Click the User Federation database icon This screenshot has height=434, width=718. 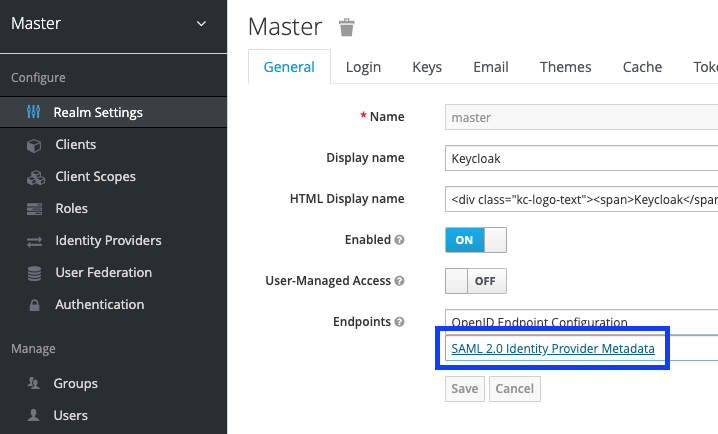(x=34, y=273)
